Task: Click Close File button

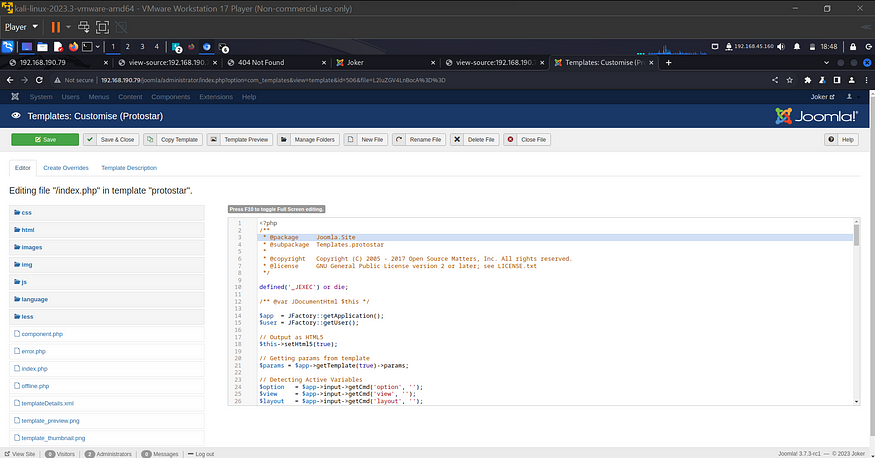Action: [527, 139]
